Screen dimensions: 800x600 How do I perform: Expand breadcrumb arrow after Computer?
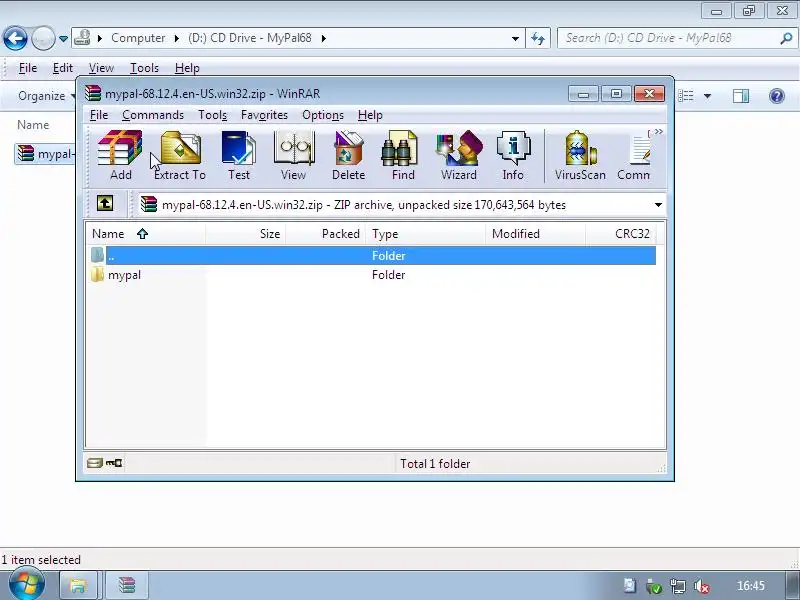coord(177,38)
